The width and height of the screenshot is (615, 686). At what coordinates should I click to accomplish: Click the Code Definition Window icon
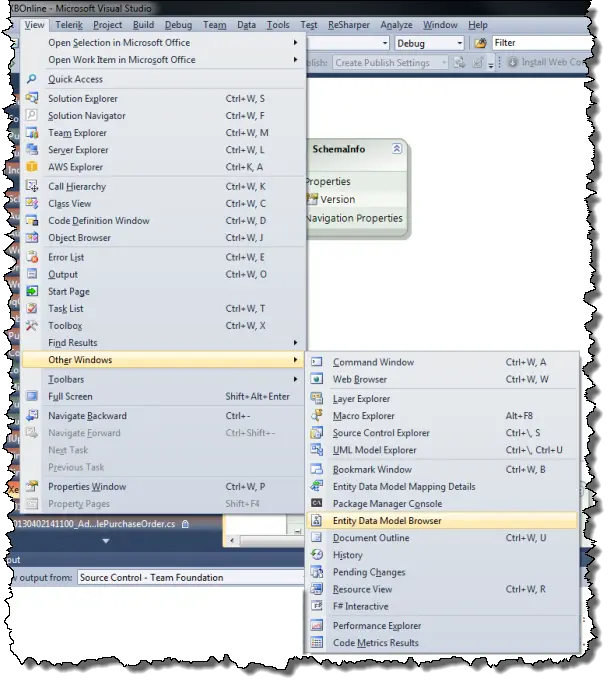(x=31, y=220)
